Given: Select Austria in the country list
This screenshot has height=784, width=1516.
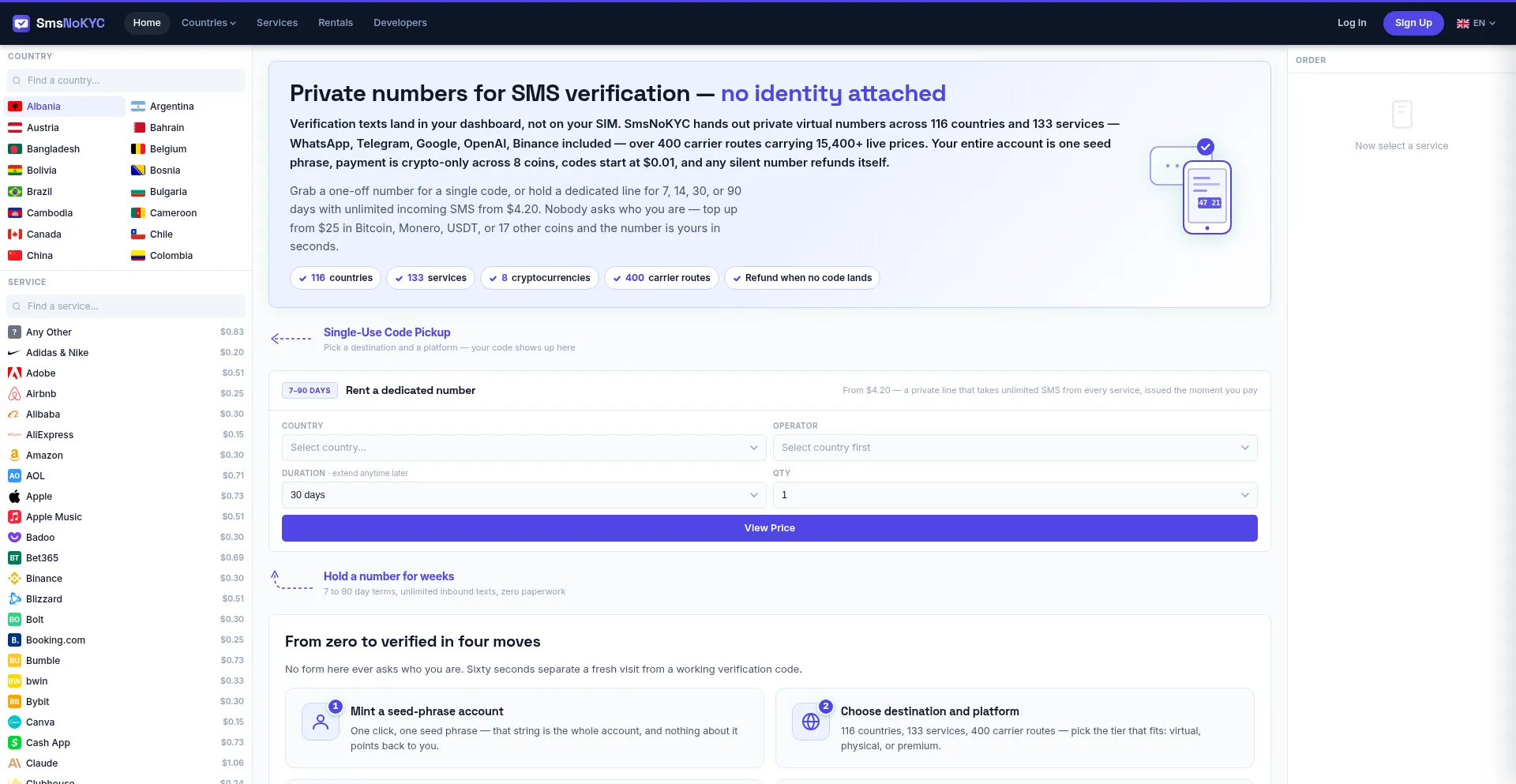Looking at the screenshot, I should [65, 128].
